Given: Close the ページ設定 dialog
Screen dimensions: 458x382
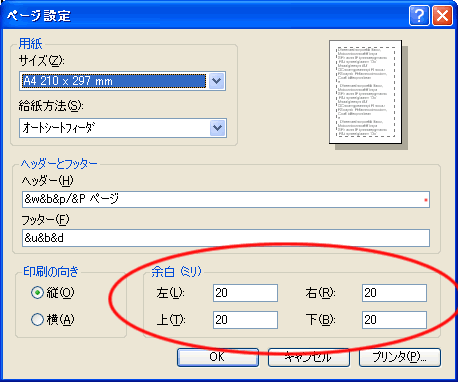Looking at the screenshot, I should click(443, 15).
